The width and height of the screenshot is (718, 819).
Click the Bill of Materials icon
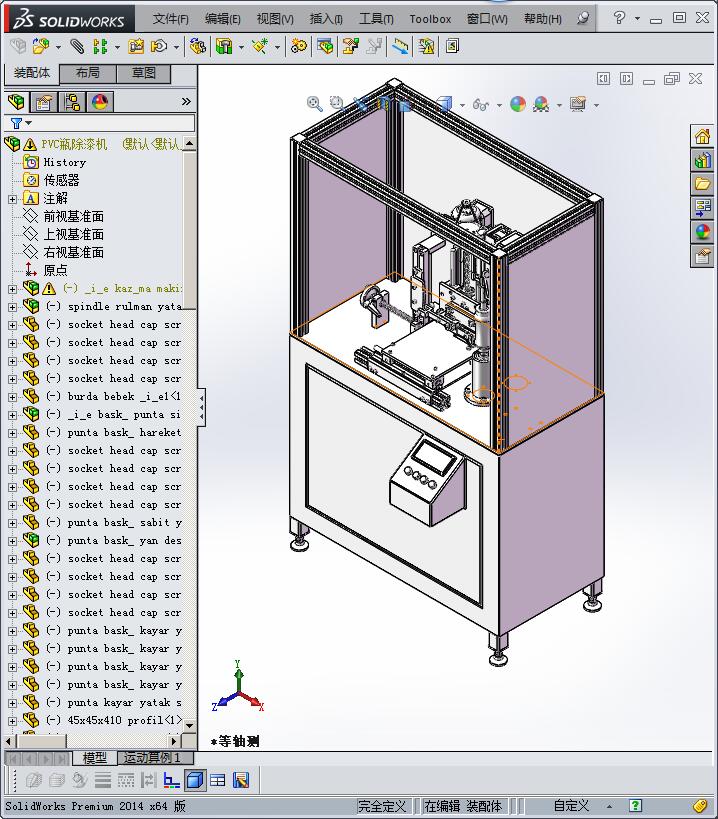click(325, 46)
